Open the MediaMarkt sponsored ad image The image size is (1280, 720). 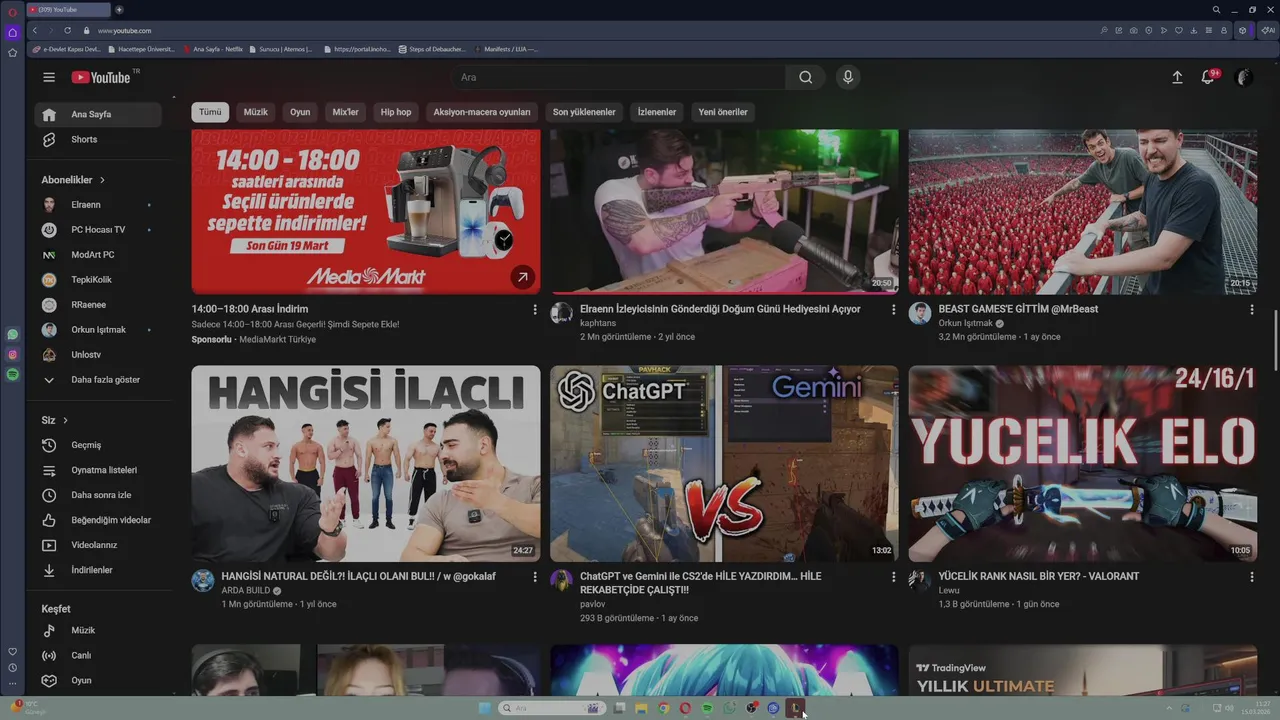pos(366,212)
